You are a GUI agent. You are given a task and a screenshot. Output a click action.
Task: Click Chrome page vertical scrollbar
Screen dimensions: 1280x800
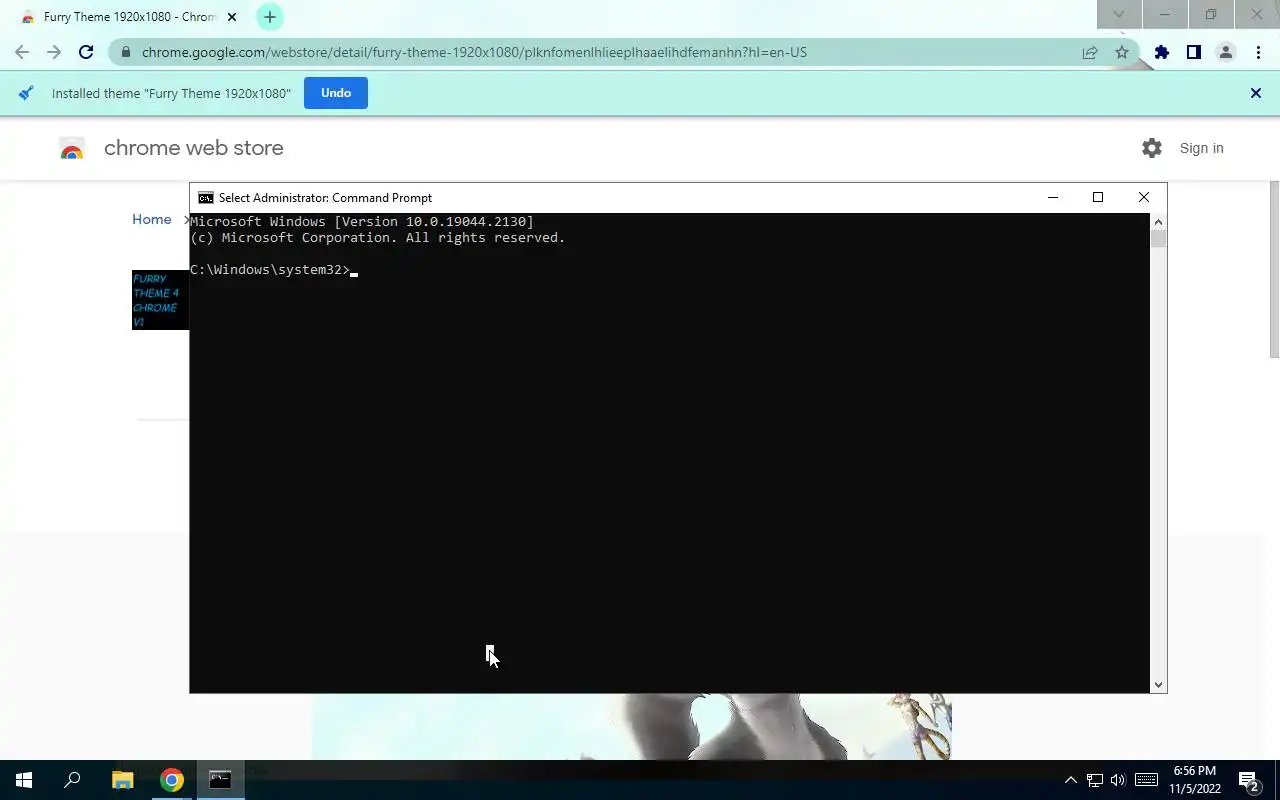pyautogui.click(x=1274, y=268)
